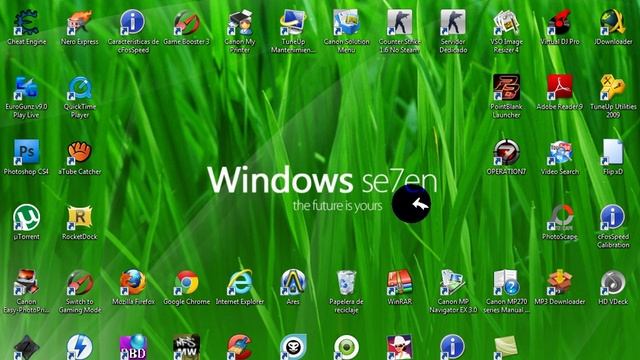Open Google Chrome
Screen dimensions: 640x360
coord(187,282)
